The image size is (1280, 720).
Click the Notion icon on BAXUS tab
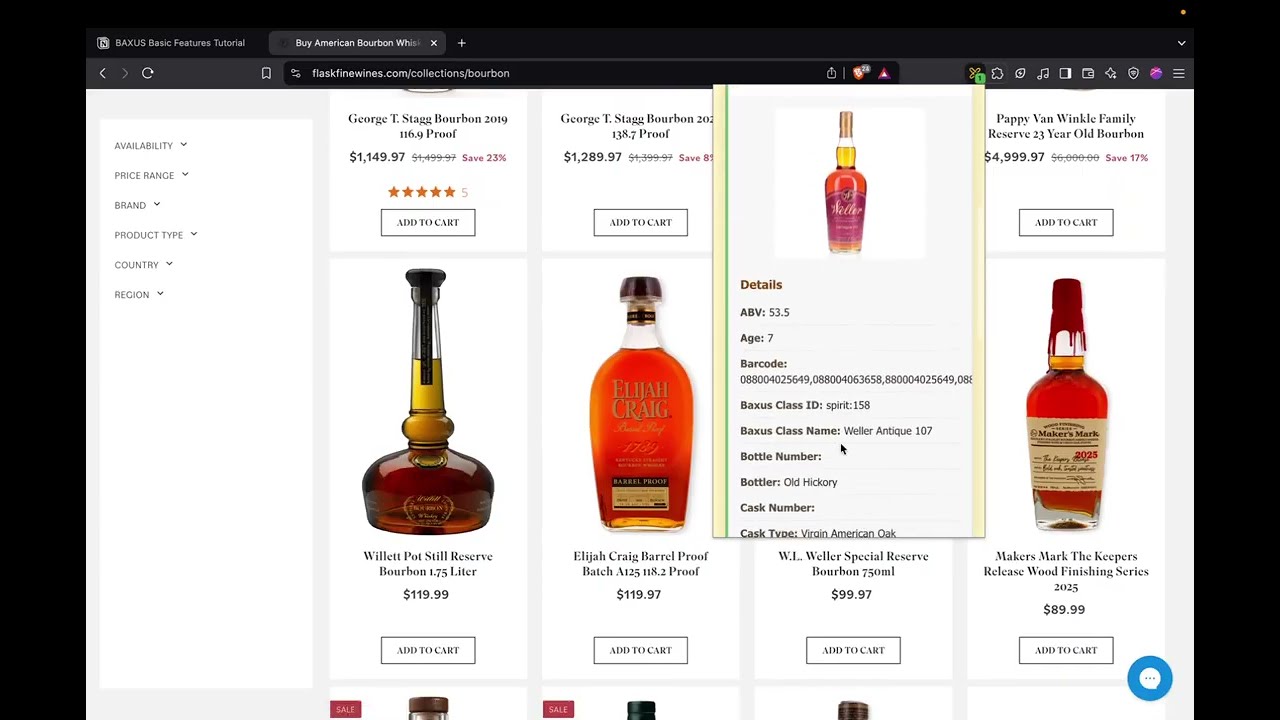[103, 43]
